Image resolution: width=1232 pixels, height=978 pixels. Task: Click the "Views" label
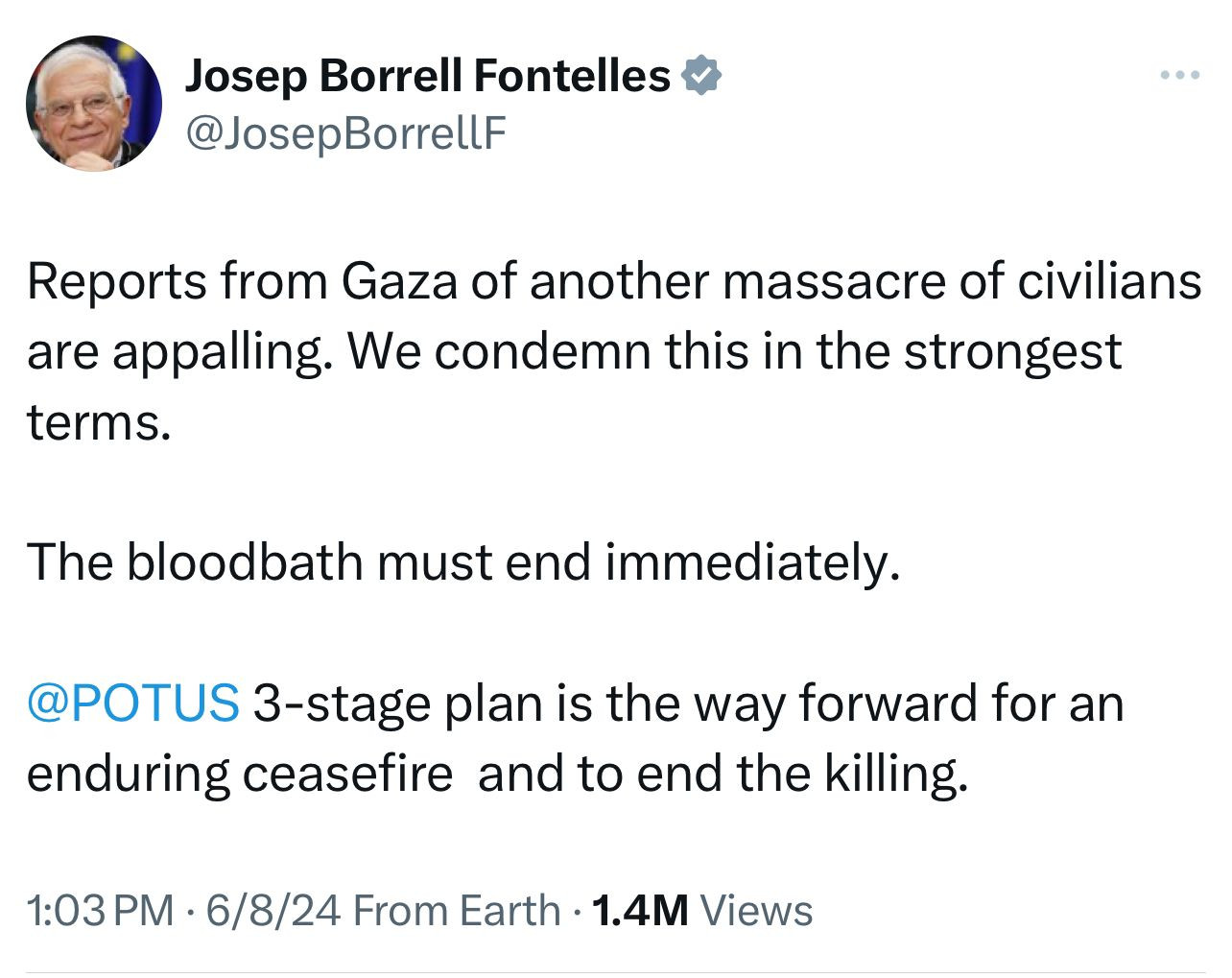tap(757, 910)
